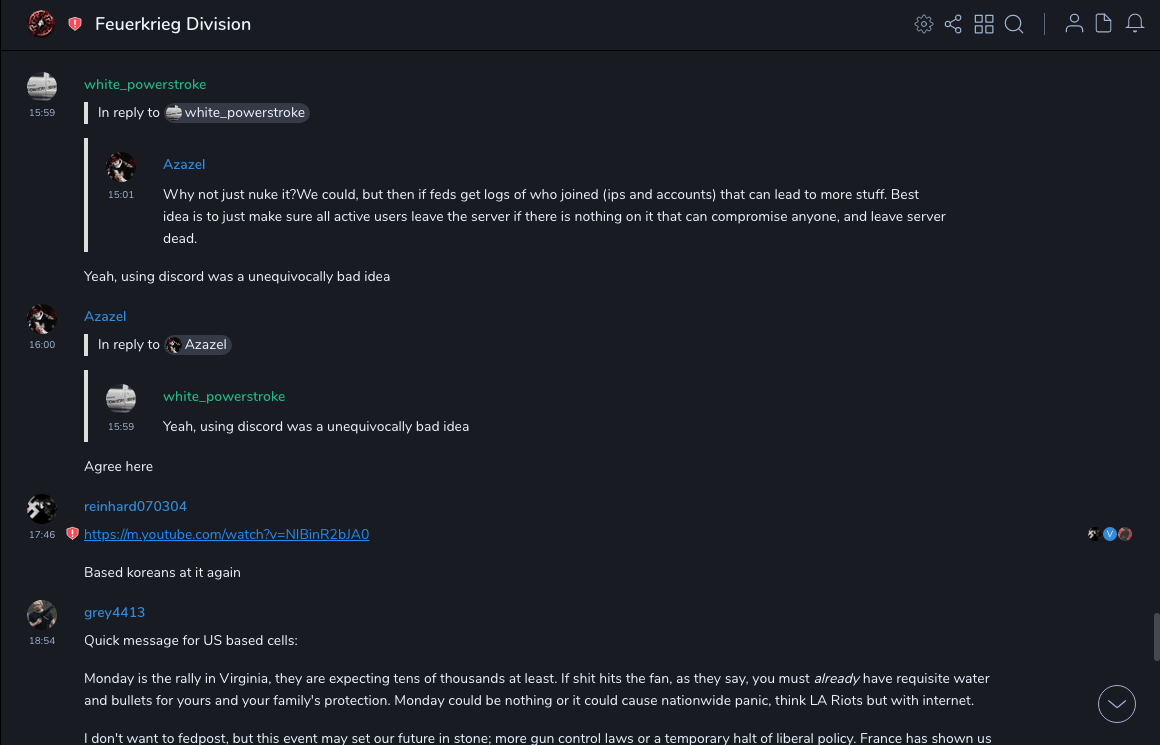Click username grey4413

point(114,612)
